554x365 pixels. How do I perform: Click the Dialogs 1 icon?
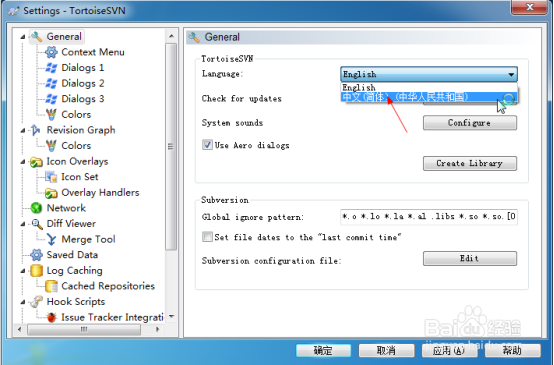point(51,67)
